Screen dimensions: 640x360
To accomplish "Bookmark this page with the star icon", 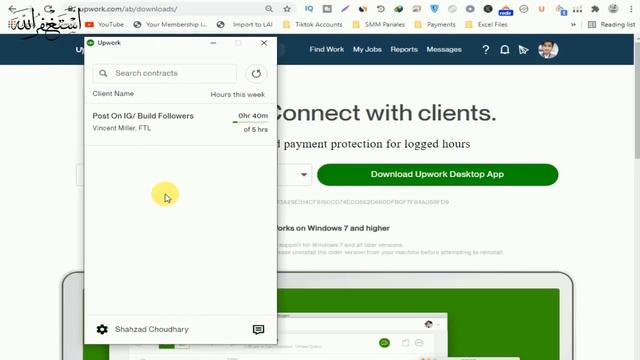I will (287, 9).
